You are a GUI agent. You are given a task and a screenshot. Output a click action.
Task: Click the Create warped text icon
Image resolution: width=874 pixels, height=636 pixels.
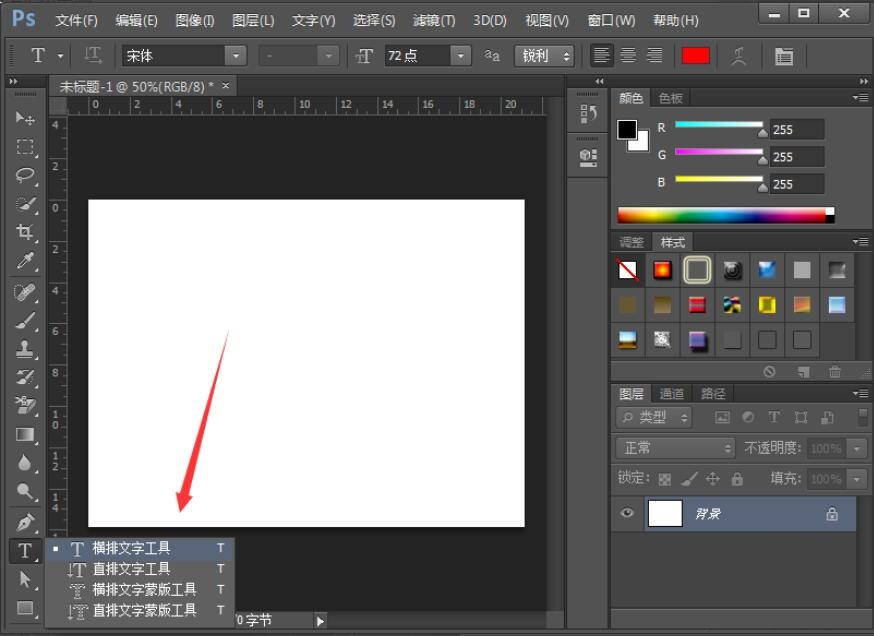[x=739, y=56]
